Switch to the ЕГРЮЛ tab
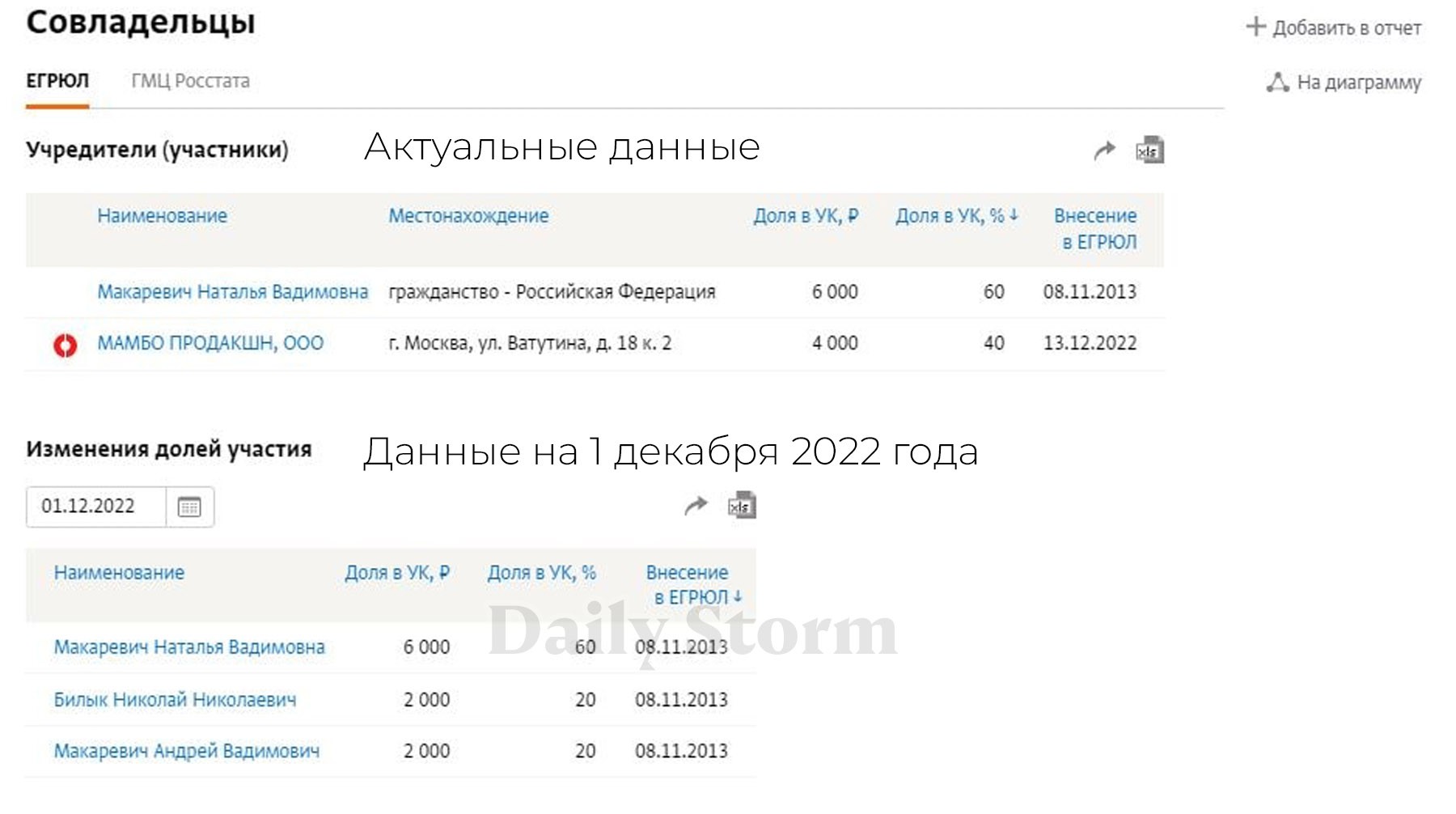The image size is (1456, 814). [57, 81]
